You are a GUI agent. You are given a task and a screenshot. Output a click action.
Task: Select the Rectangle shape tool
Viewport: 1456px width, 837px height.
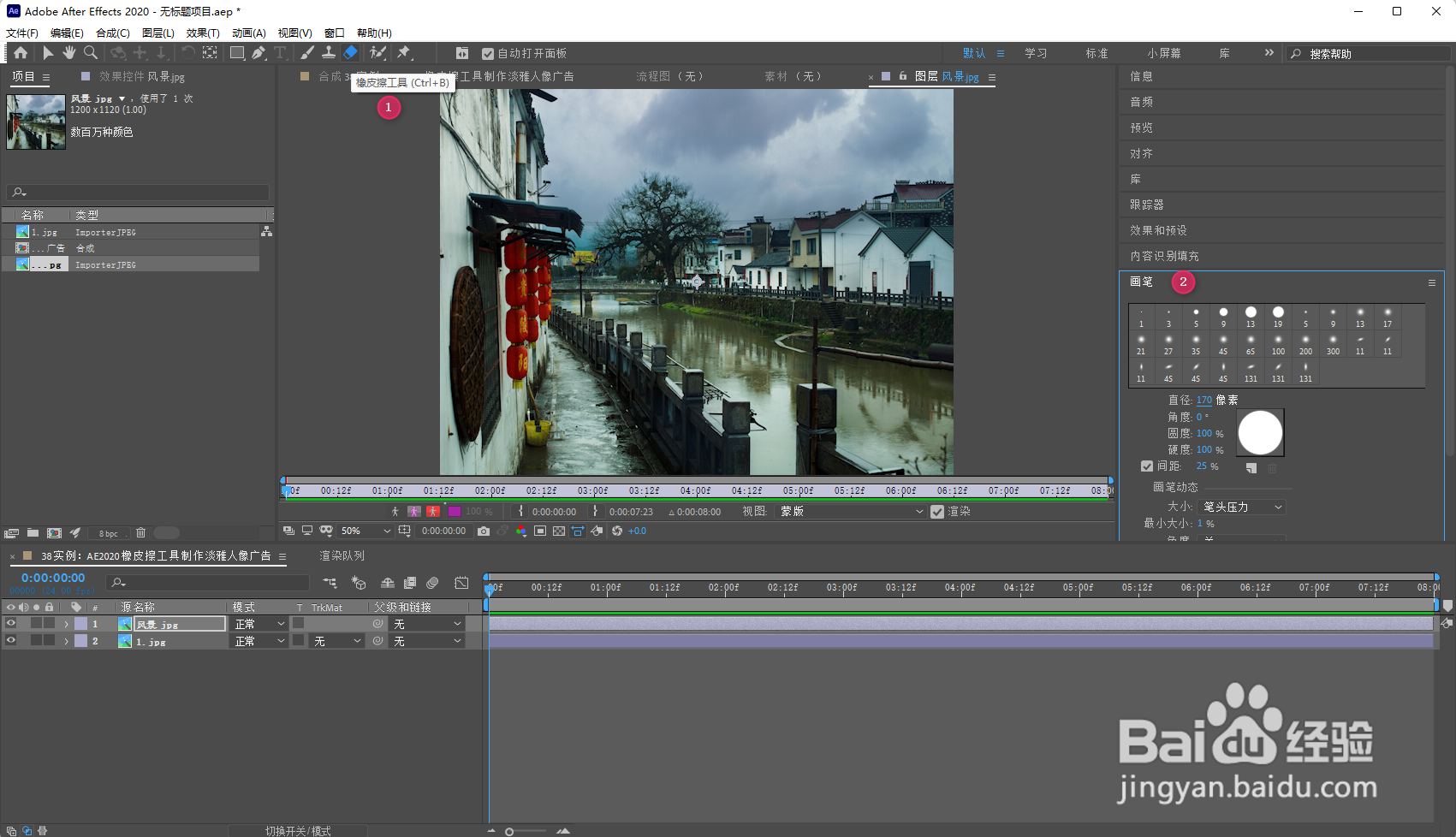tap(237, 53)
